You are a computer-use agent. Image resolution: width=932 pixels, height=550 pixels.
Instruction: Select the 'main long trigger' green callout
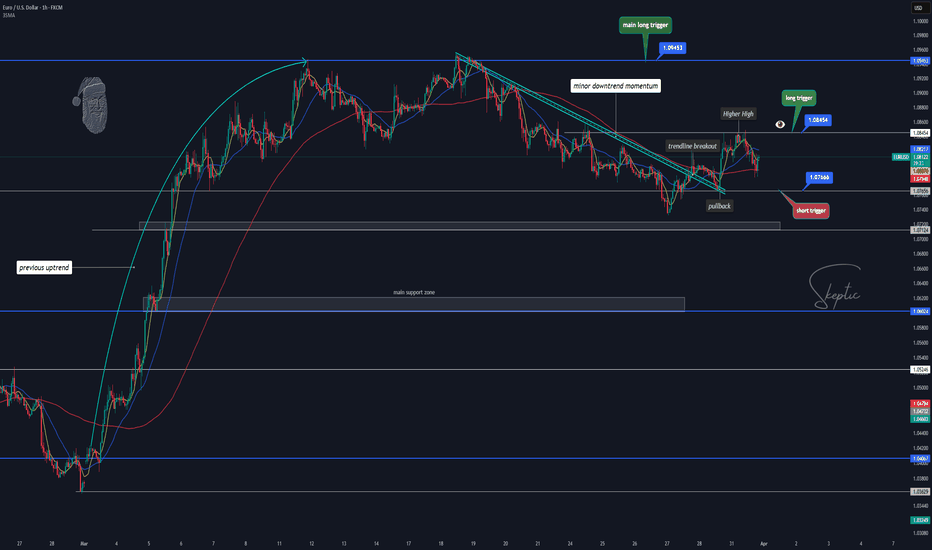coord(645,25)
